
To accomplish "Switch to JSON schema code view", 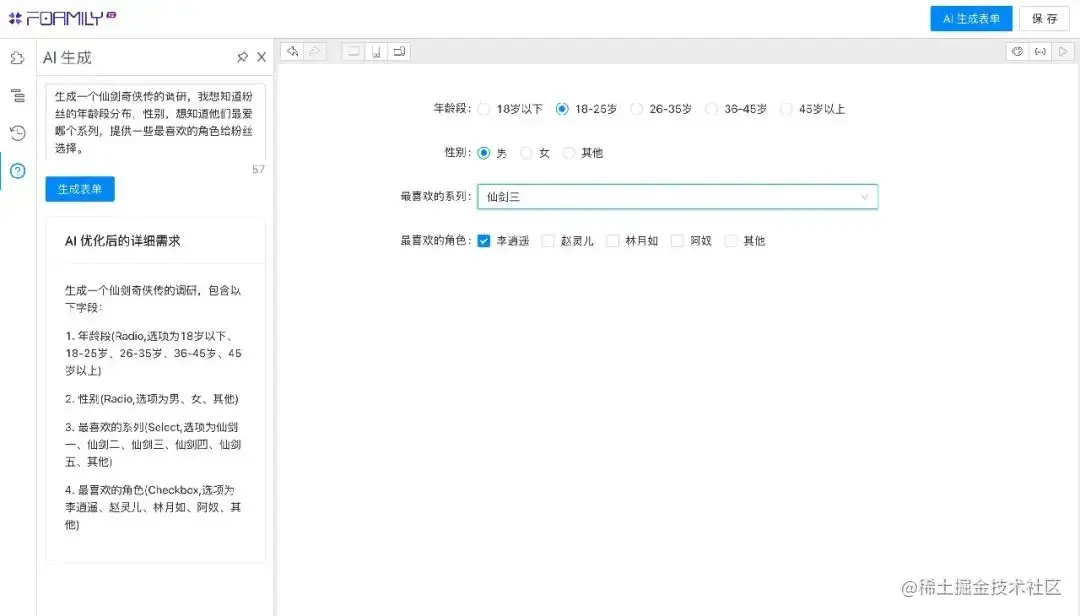I will coord(1040,52).
